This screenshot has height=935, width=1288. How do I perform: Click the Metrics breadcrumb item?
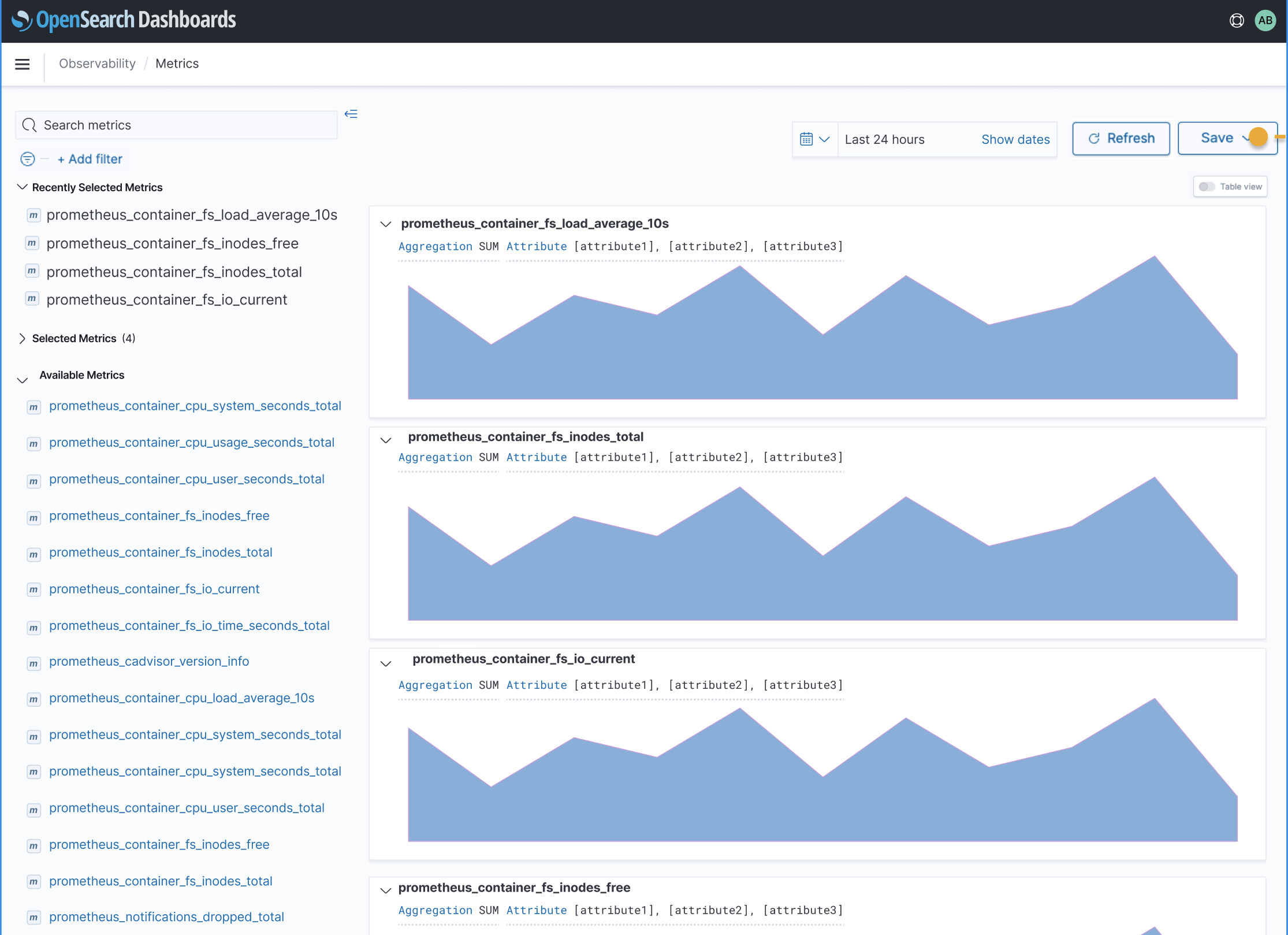click(x=177, y=64)
